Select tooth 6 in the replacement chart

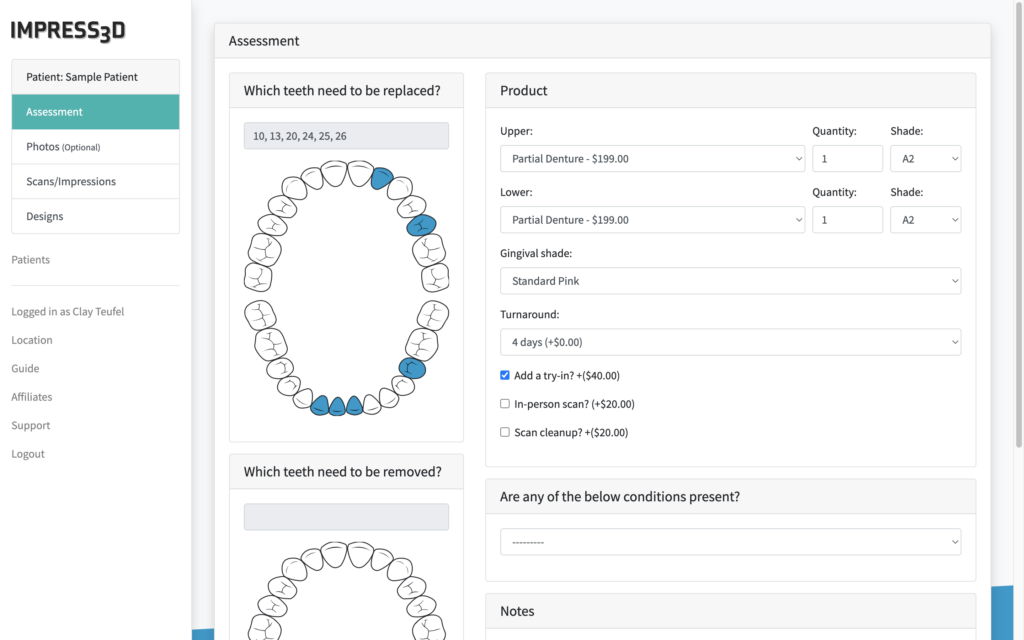tap(294, 188)
